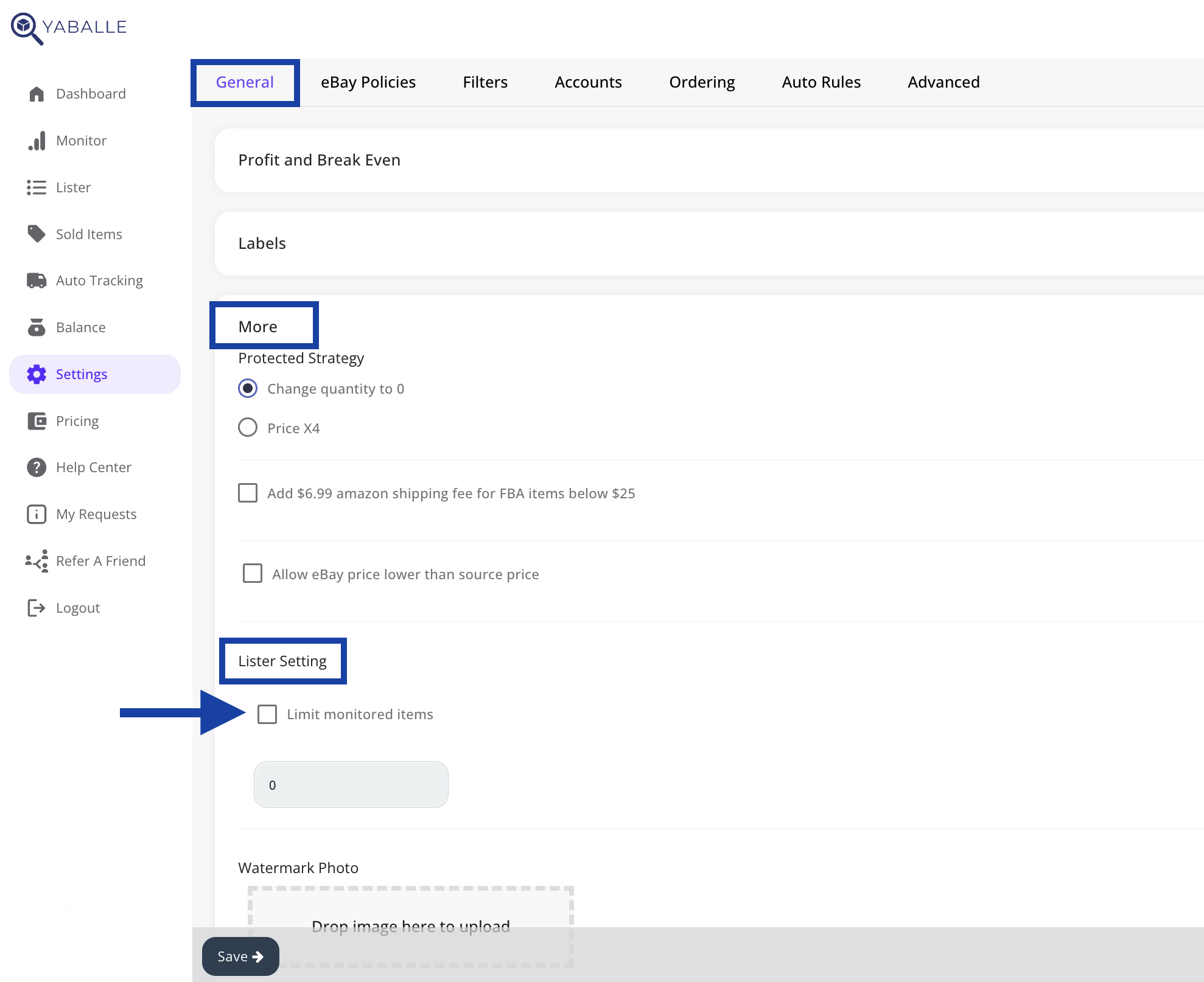Image resolution: width=1204 pixels, height=982 pixels.
Task: Enable amazon shipping fee for FBA checkbox
Action: [248, 493]
